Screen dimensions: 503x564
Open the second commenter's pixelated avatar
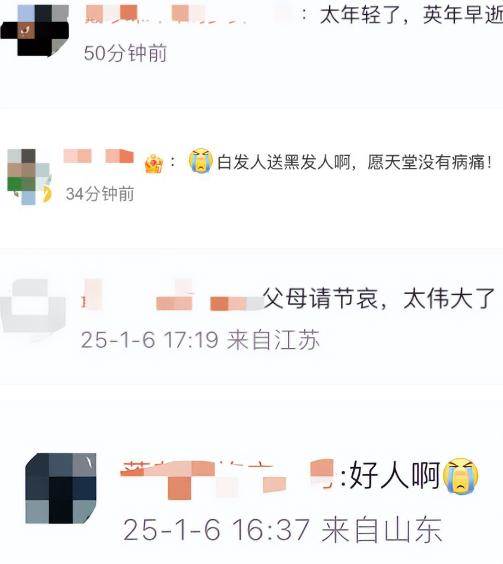click(x=28, y=177)
